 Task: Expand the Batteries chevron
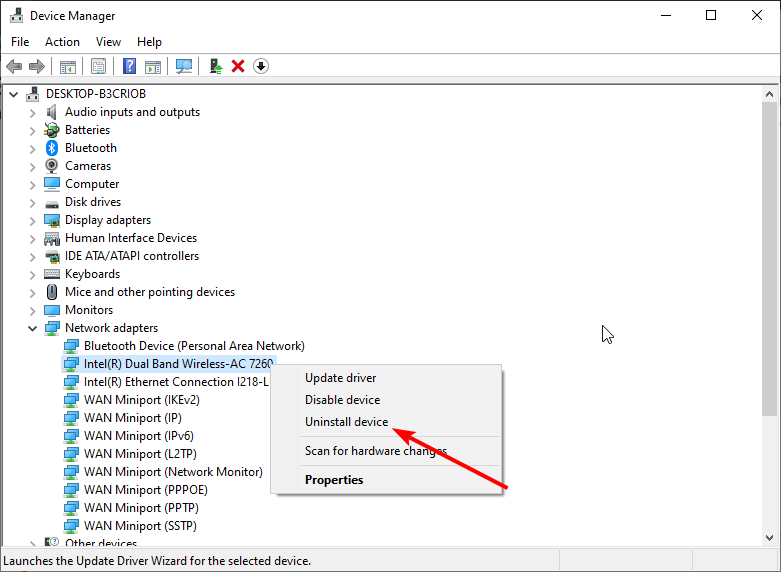pyautogui.click(x=33, y=131)
